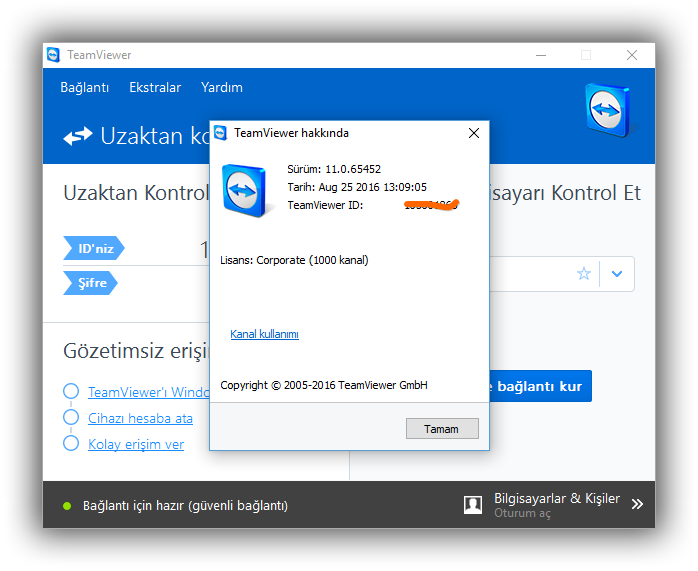
Task: Click the contacts person icon in the status bar
Action: point(472,505)
